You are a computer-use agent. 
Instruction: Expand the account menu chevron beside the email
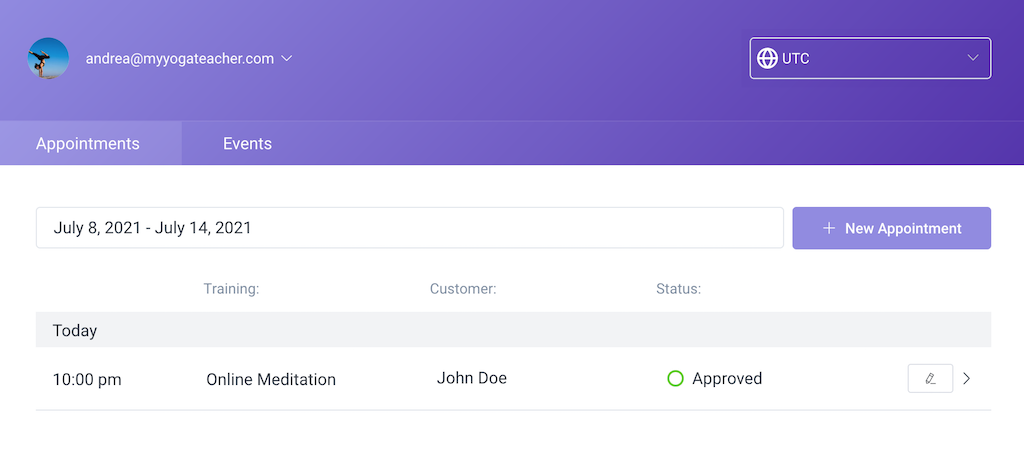click(x=287, y=58)
